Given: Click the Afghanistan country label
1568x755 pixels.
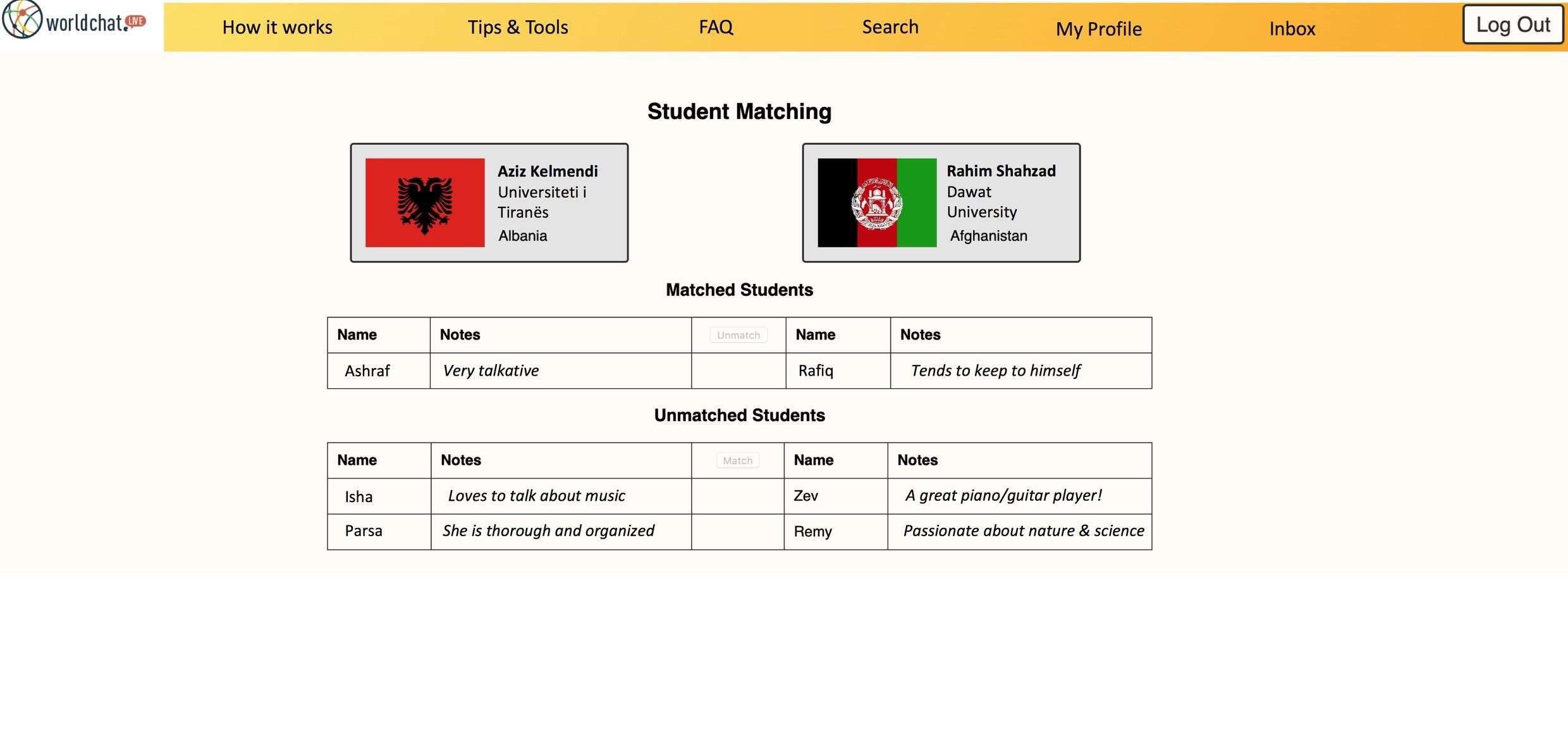Looking at the screenshot, I should pyautogui.click(x=988, y=236).
